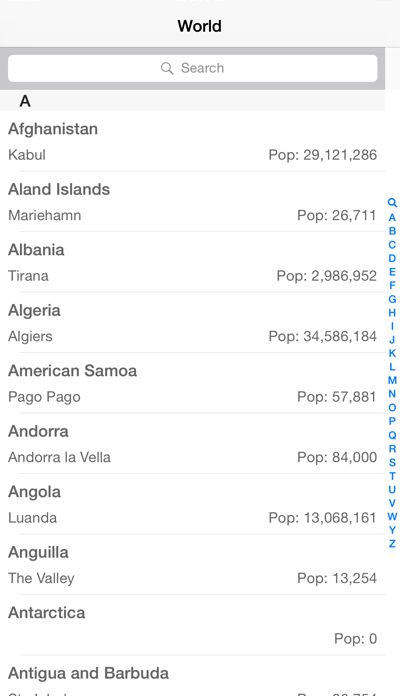400x696 pixels.
Task: Open the Andorra entry
Action: pyautogui.click(x=193, y=443)
